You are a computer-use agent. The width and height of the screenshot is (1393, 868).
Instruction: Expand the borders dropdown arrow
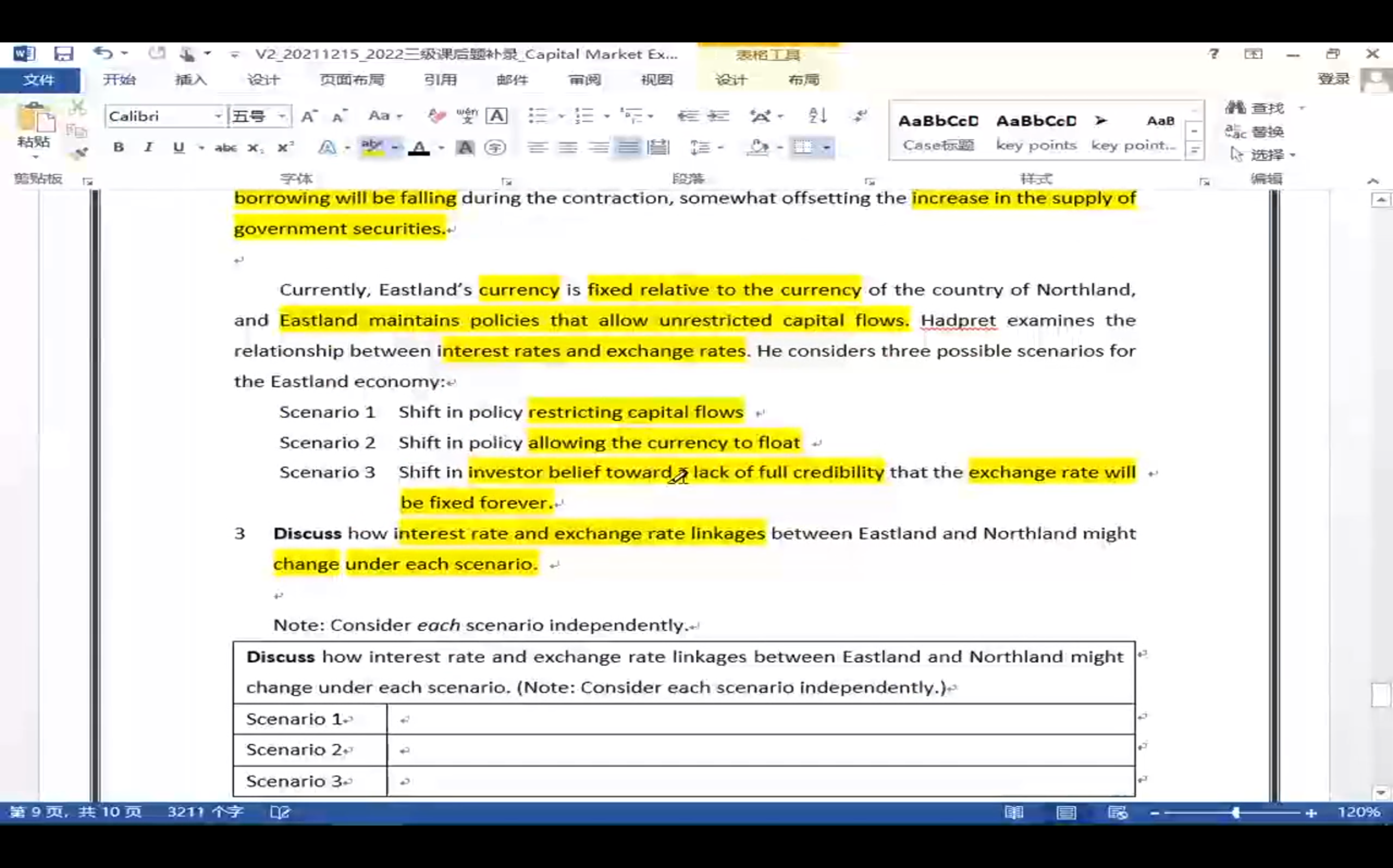click(826, 147)
